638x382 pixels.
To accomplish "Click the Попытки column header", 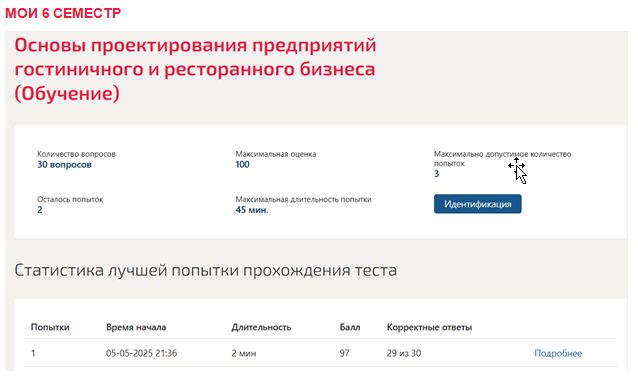I will tap(50, 327).
